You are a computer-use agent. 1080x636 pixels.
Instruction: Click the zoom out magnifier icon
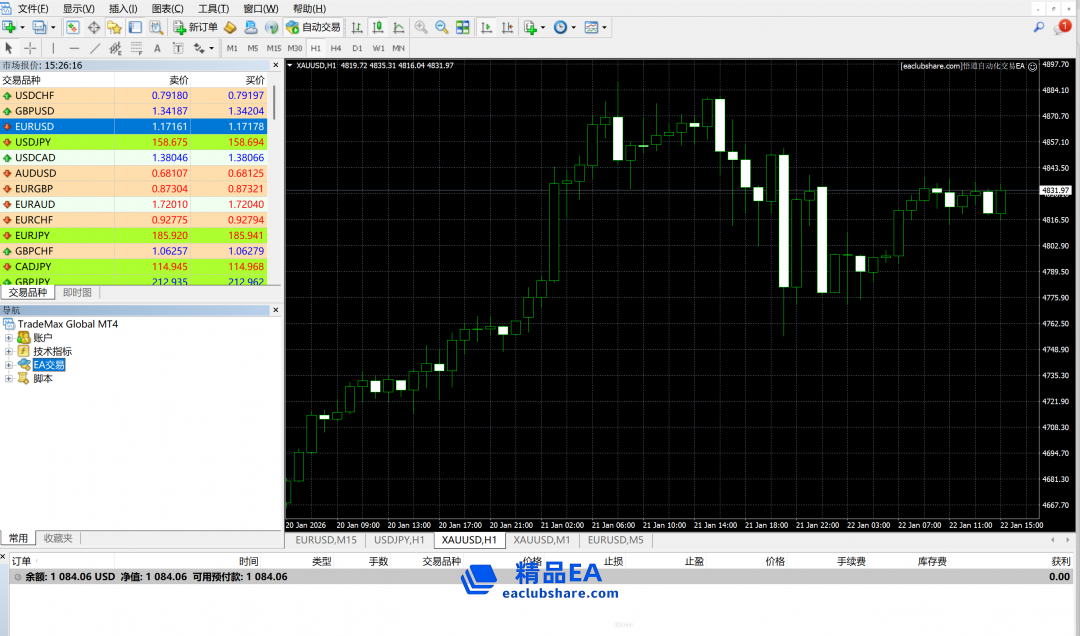[443, 28]
